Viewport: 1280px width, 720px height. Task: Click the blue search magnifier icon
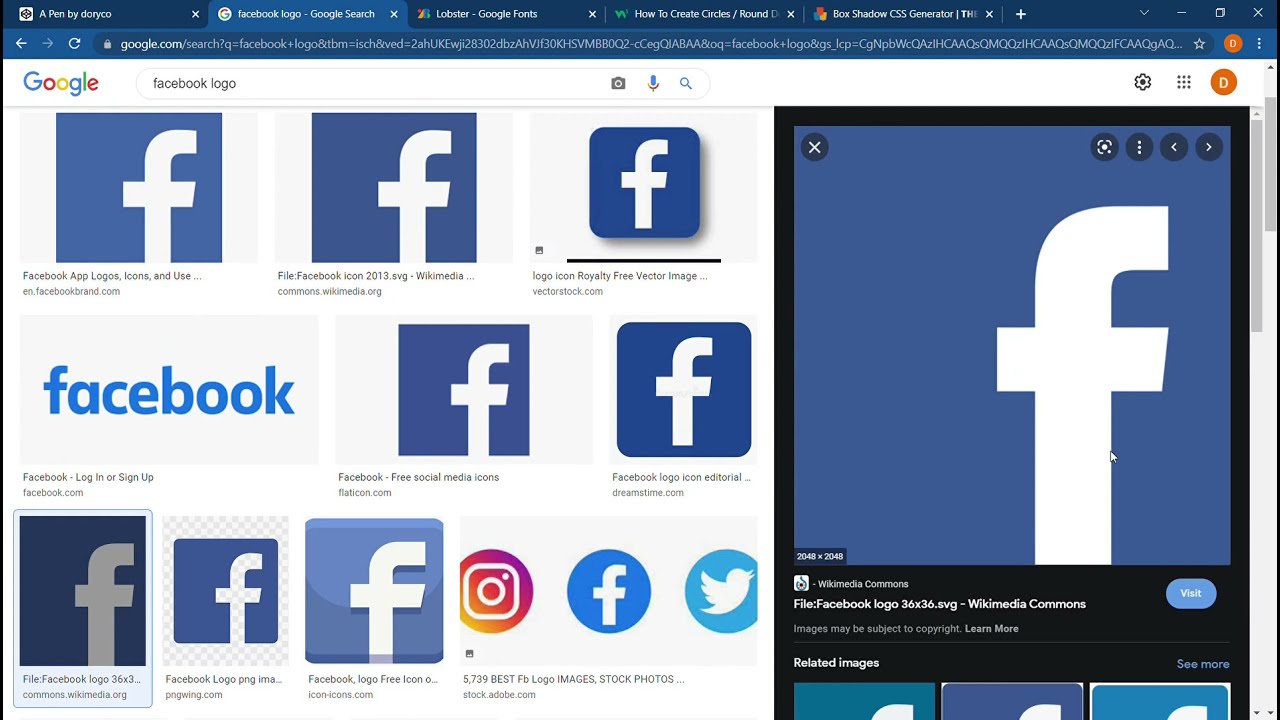point(686,84)
